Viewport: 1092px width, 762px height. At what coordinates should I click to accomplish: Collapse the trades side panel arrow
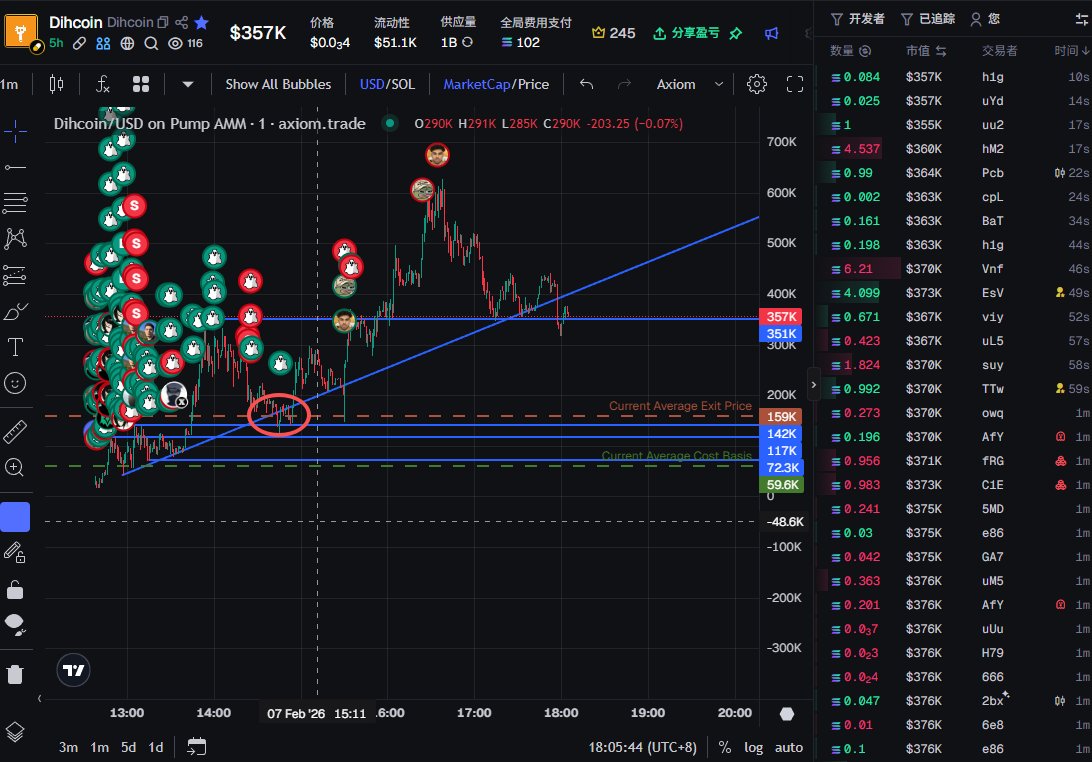click(813, 384)
